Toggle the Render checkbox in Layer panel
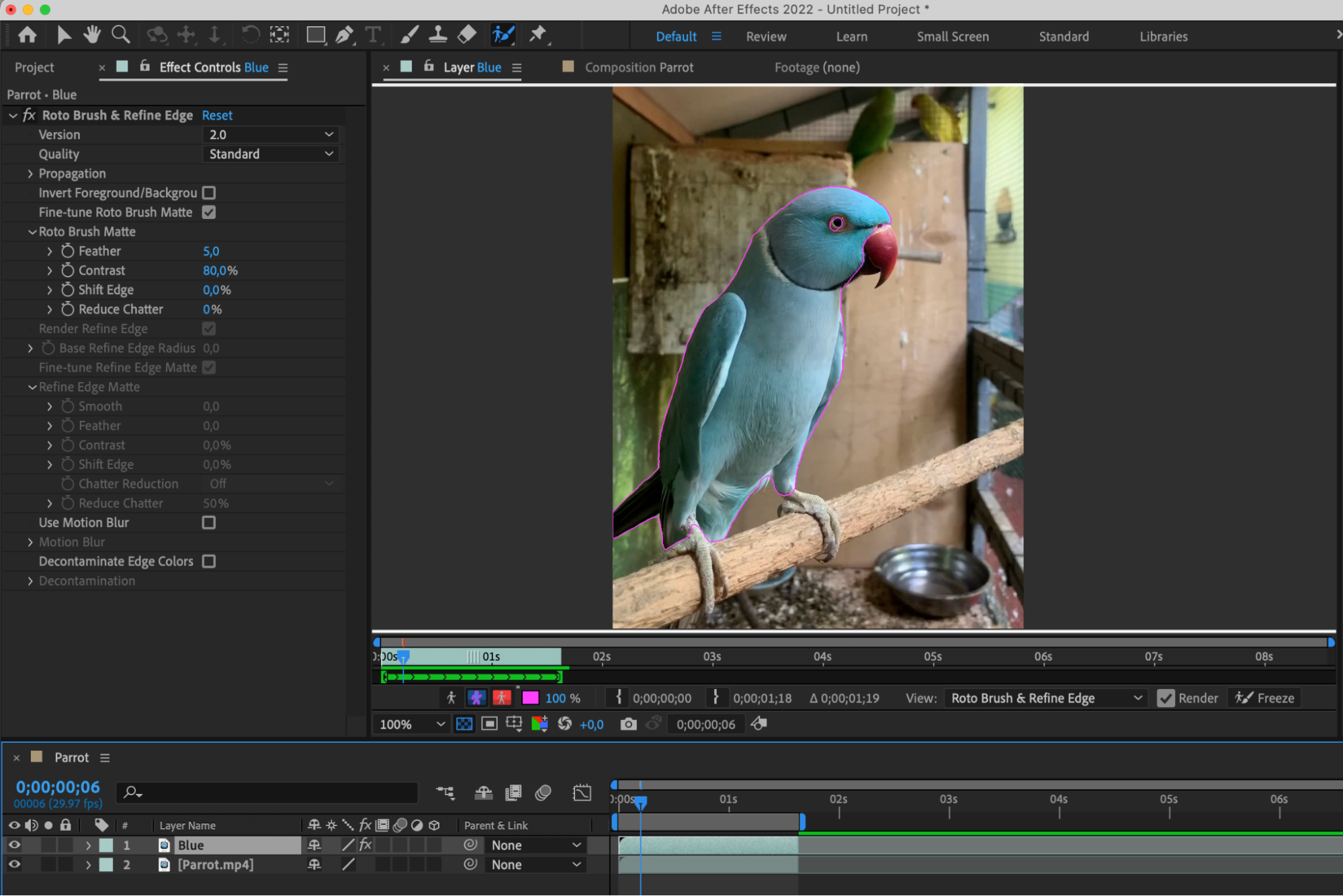The width and height of the screenshot is (1343, 896). point(1166,699)
